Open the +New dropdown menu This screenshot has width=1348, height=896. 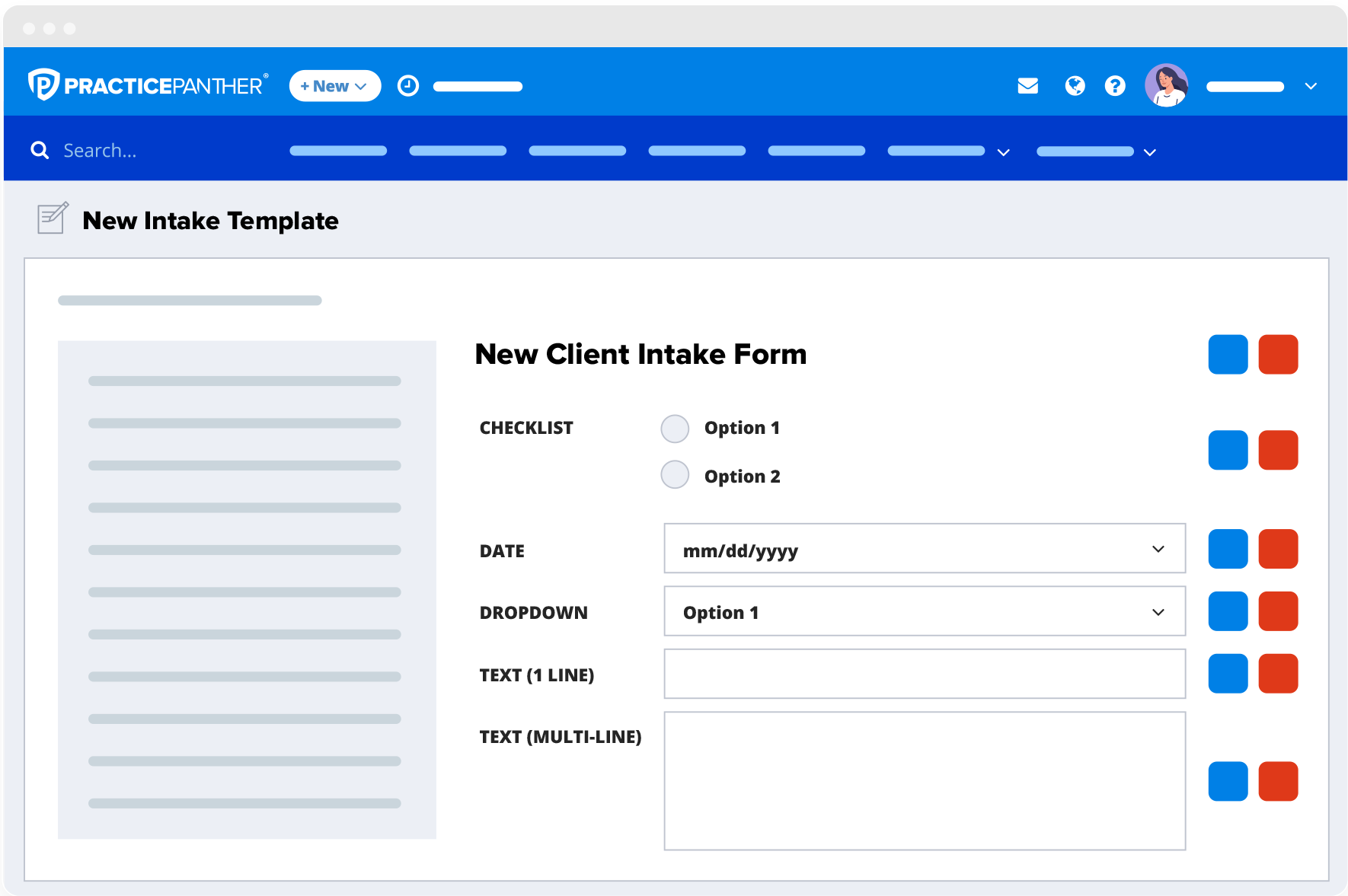334,85
